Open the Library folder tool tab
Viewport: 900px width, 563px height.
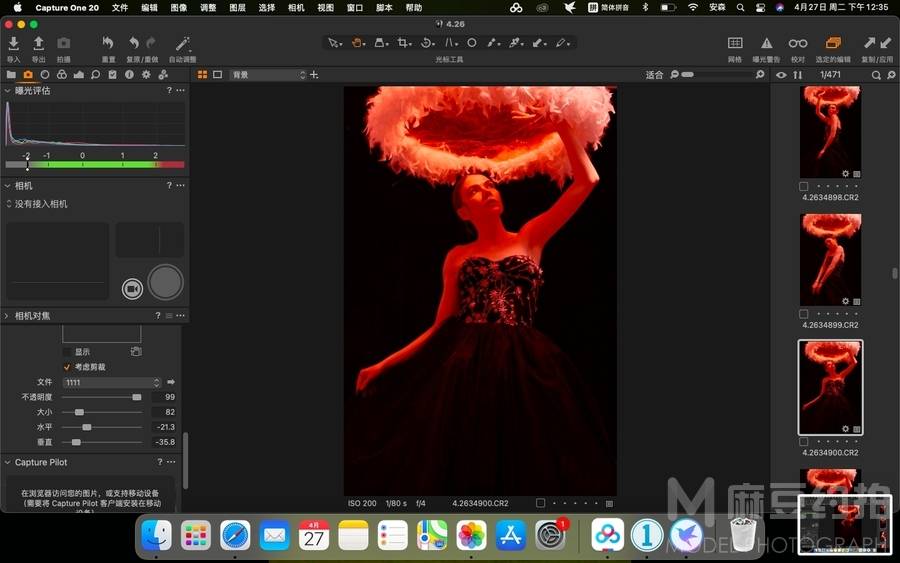pyautogui.click(x=11, y=75)
